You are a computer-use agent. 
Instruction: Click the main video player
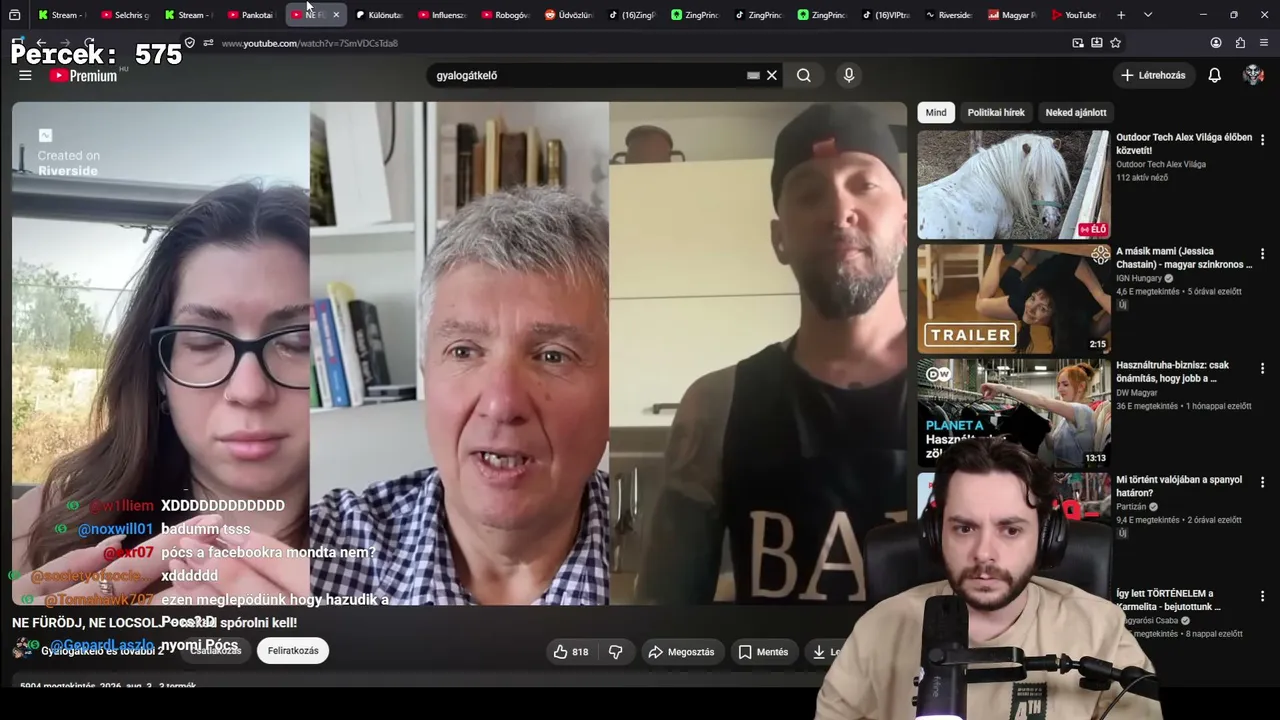[x=459, y=353]
